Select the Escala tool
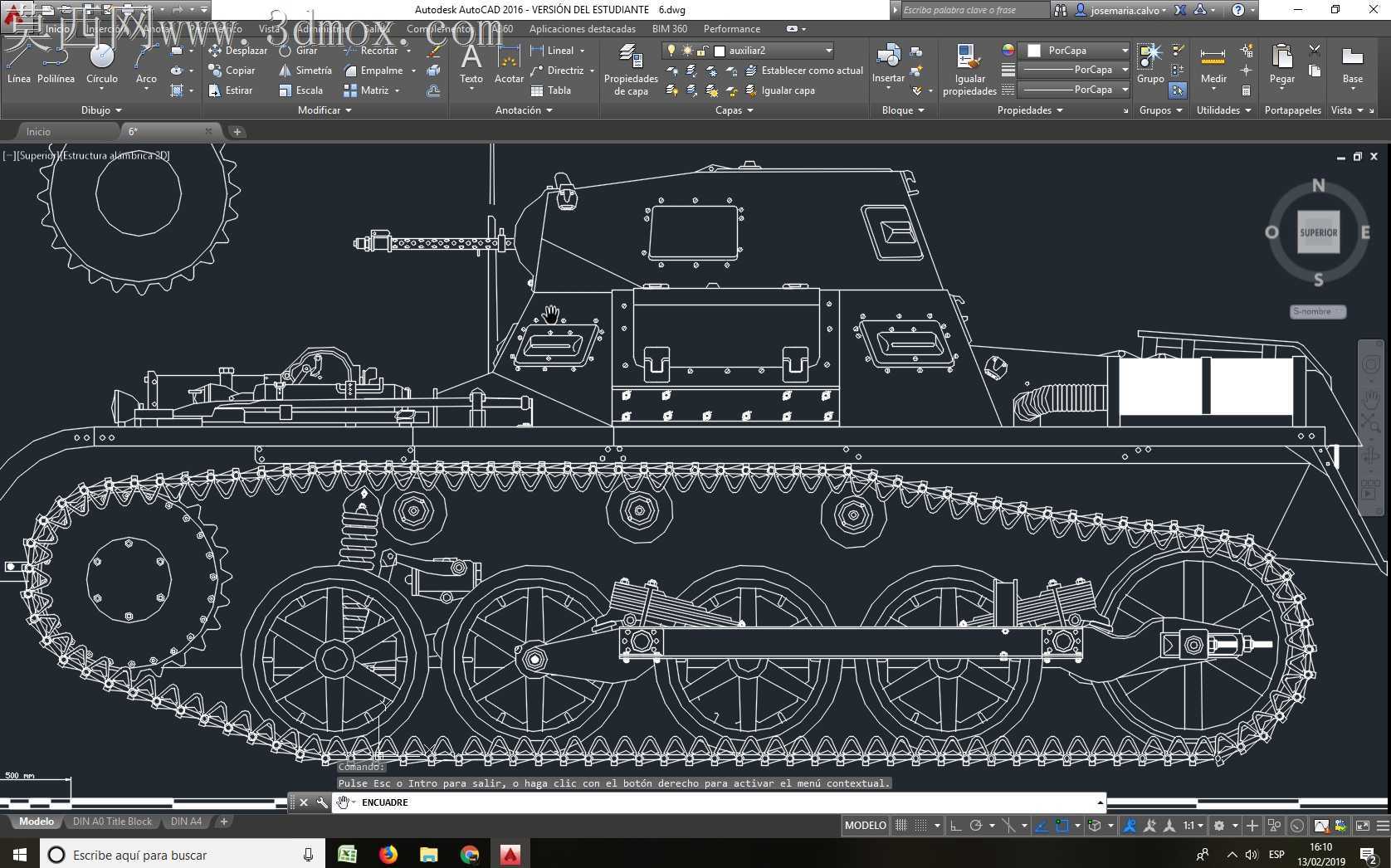This screenshot has height=868, width=1391. point(301,90)
